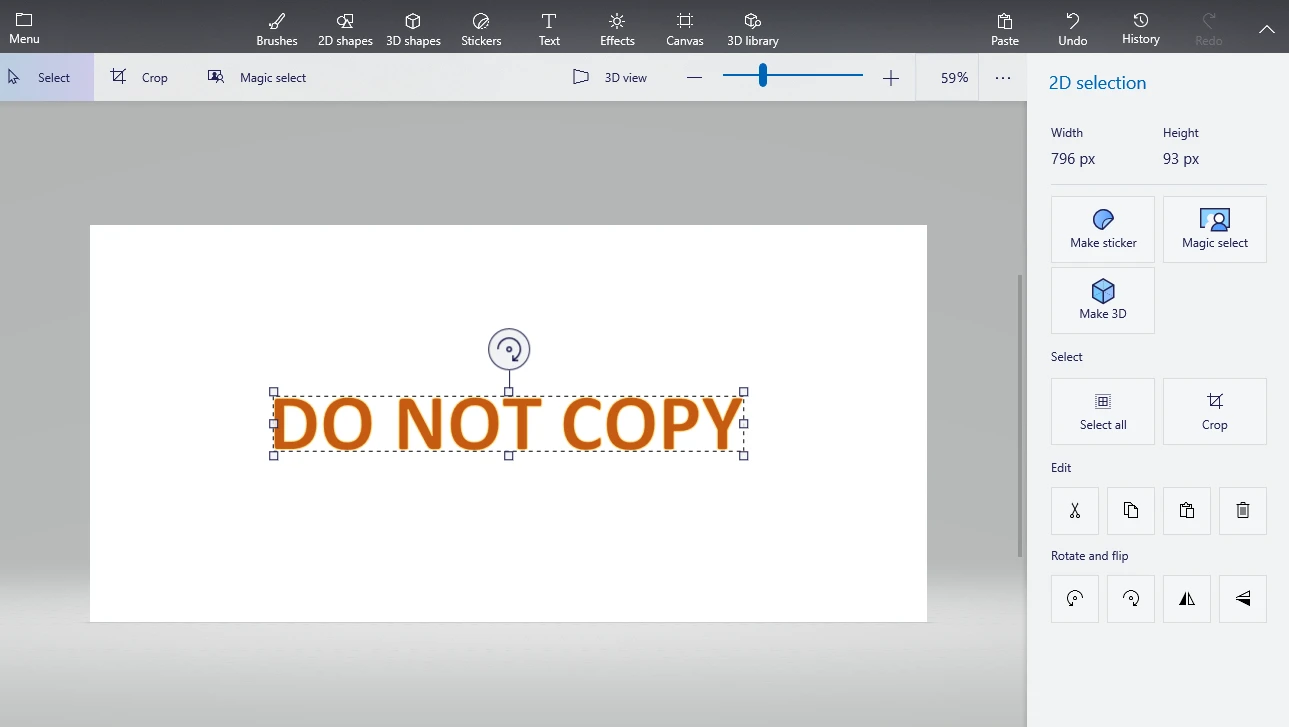Screen dimensions: 1289x727
Task: Adjust the zoom slider handle
Action: point(762,75)
